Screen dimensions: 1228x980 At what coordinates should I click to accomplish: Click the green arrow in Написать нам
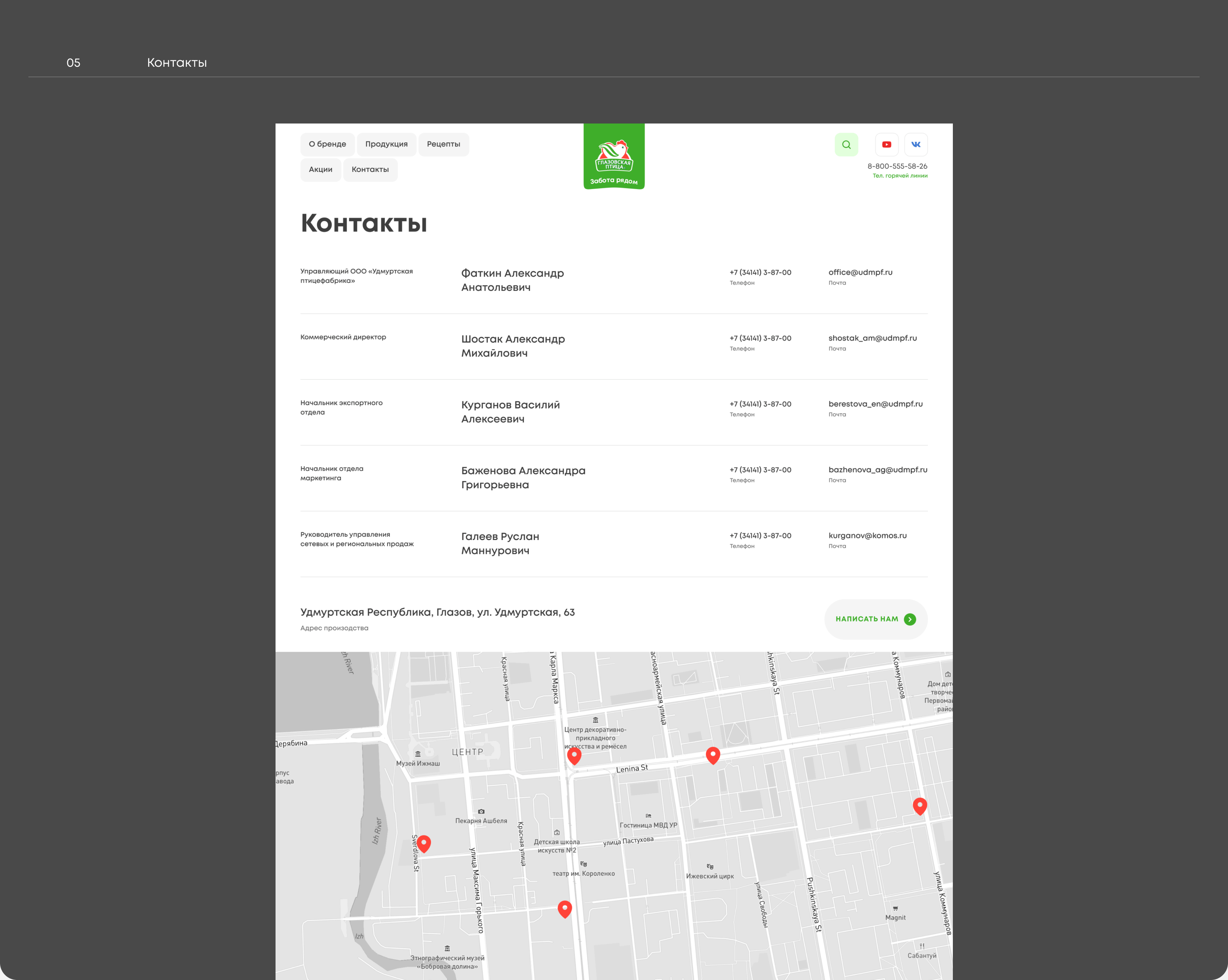tap(909, 619)
